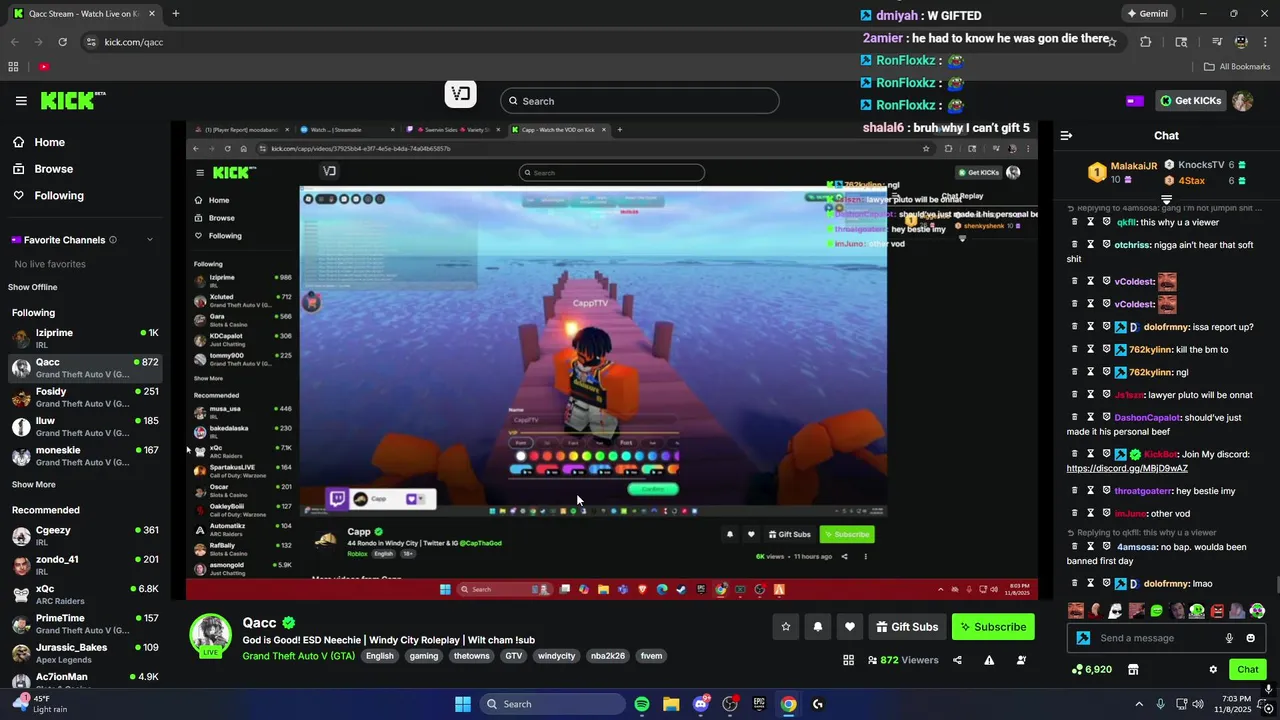Click KnocksTV on the gift leaderboard
The width and height of the screenshot is (1280, 720).
[1201, 165]
